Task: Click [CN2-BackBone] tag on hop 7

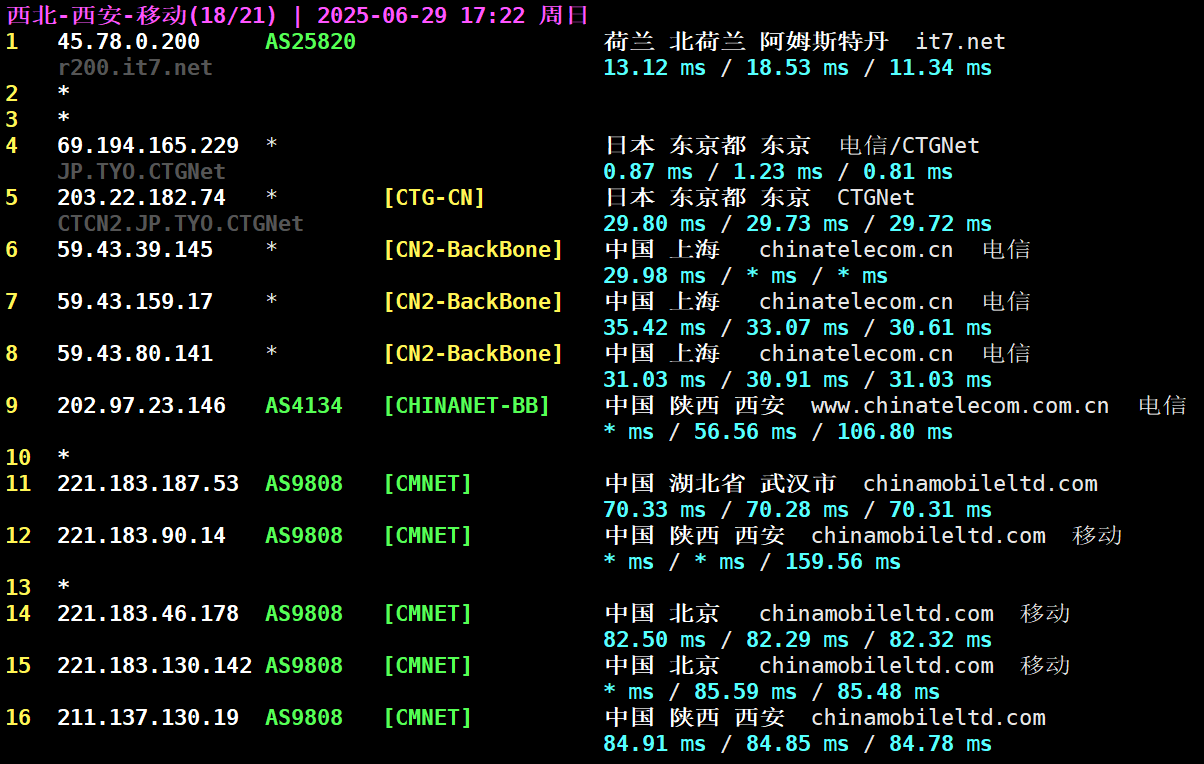Action: [x=473, y=301]
